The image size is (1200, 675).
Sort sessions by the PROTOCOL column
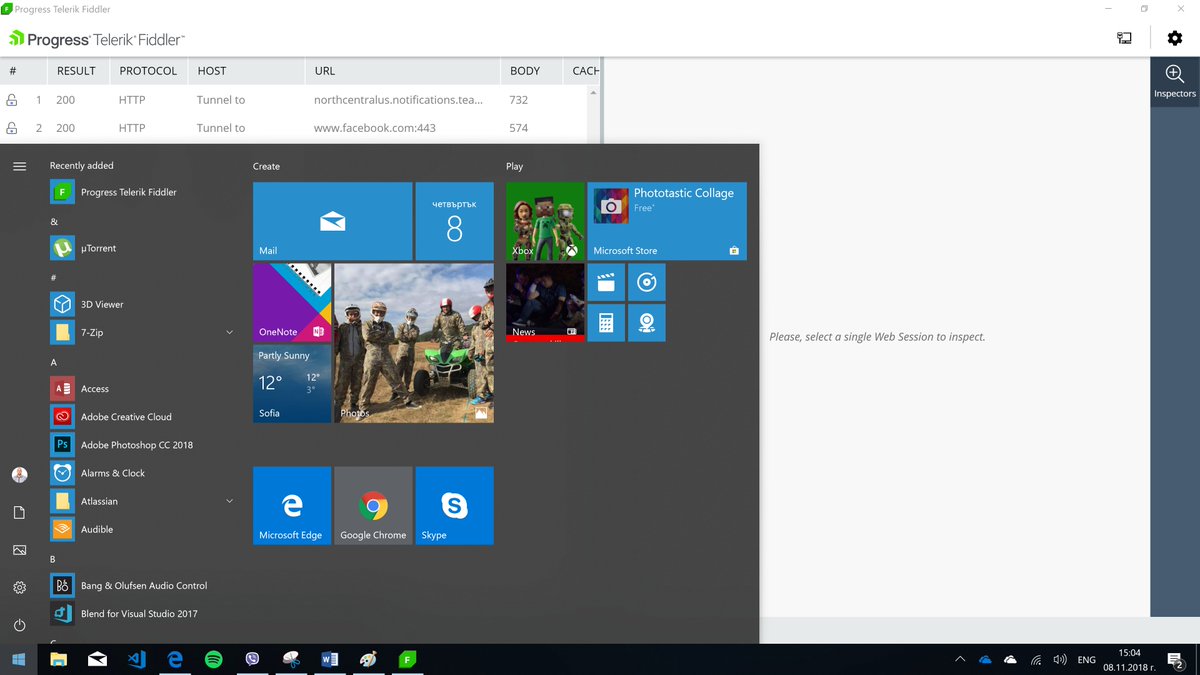click(148, 71)
